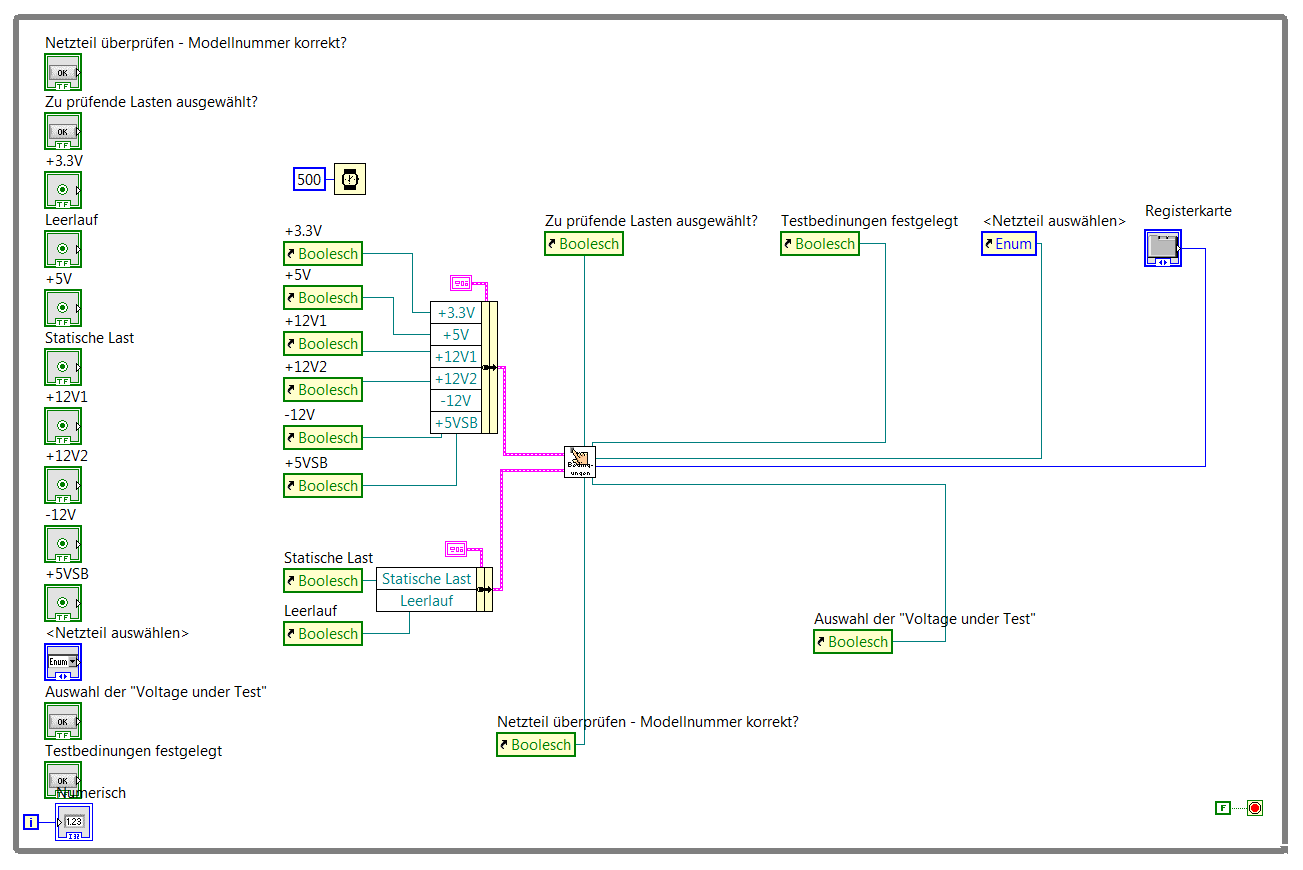
Task: Click Netzteil überprüfen Boolesch node at bottom
Action: tap(536, 745)
